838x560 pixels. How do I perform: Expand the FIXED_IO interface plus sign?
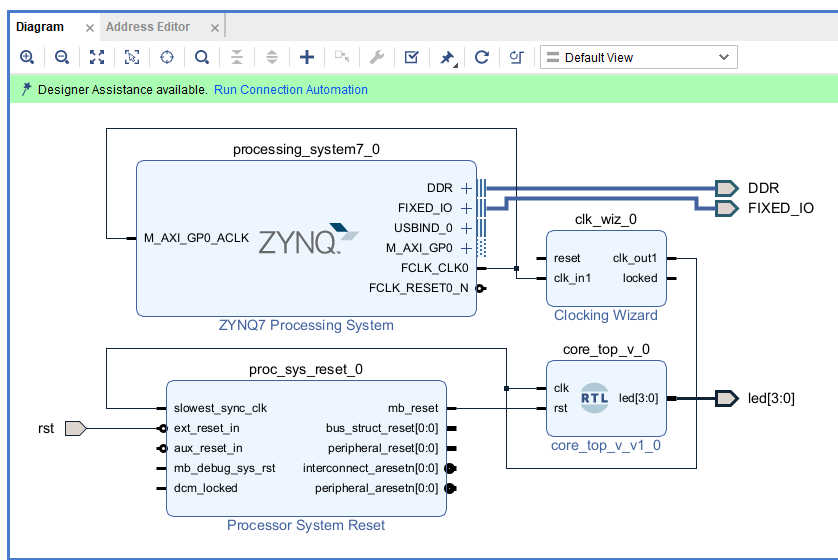[x=466, y=208]
